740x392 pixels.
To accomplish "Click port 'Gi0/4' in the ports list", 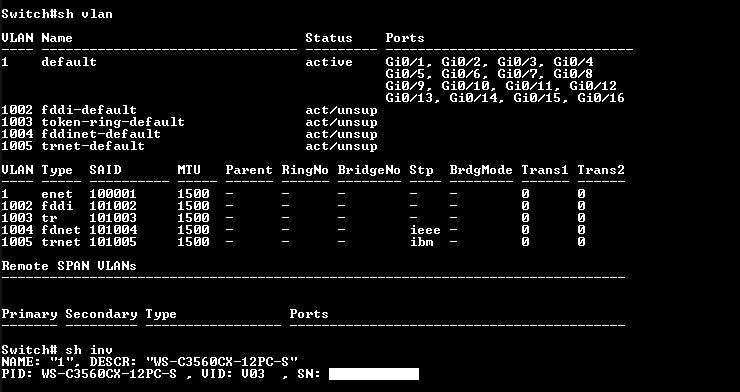I will [x=573, y=62].
